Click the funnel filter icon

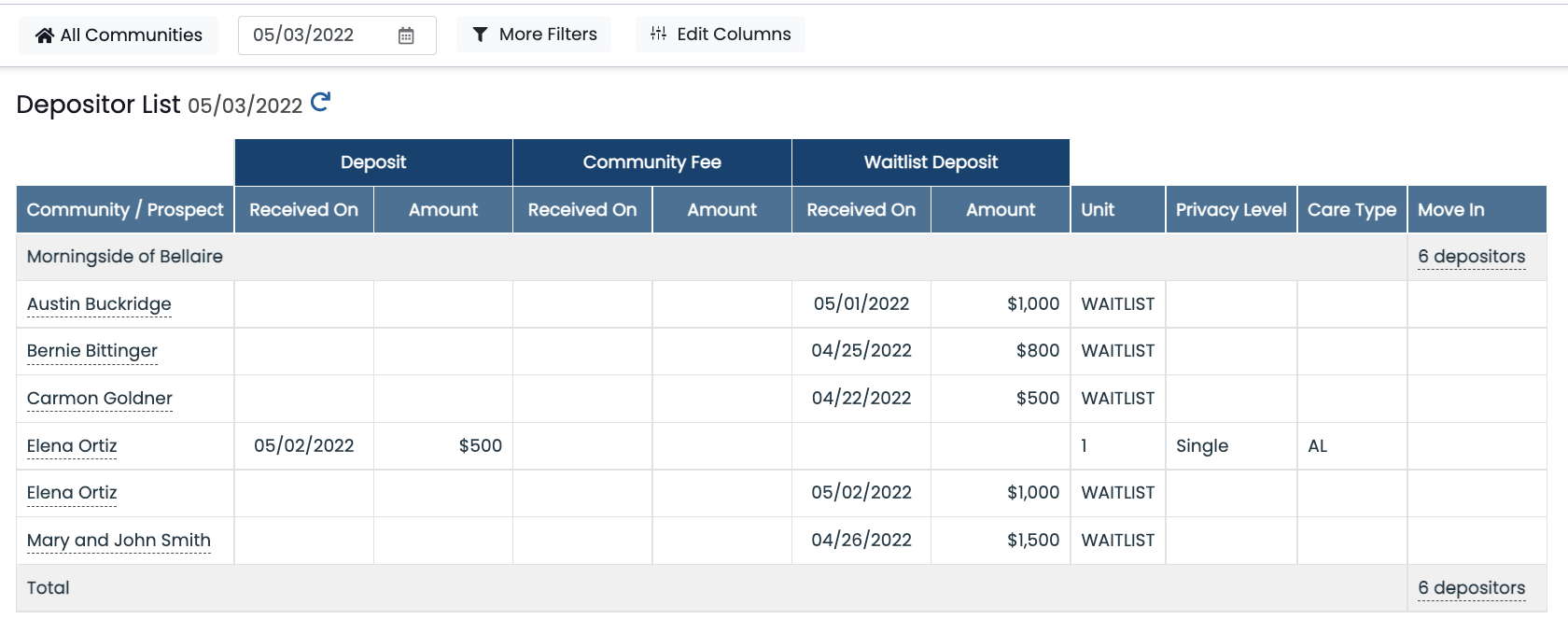pos(480,35)
